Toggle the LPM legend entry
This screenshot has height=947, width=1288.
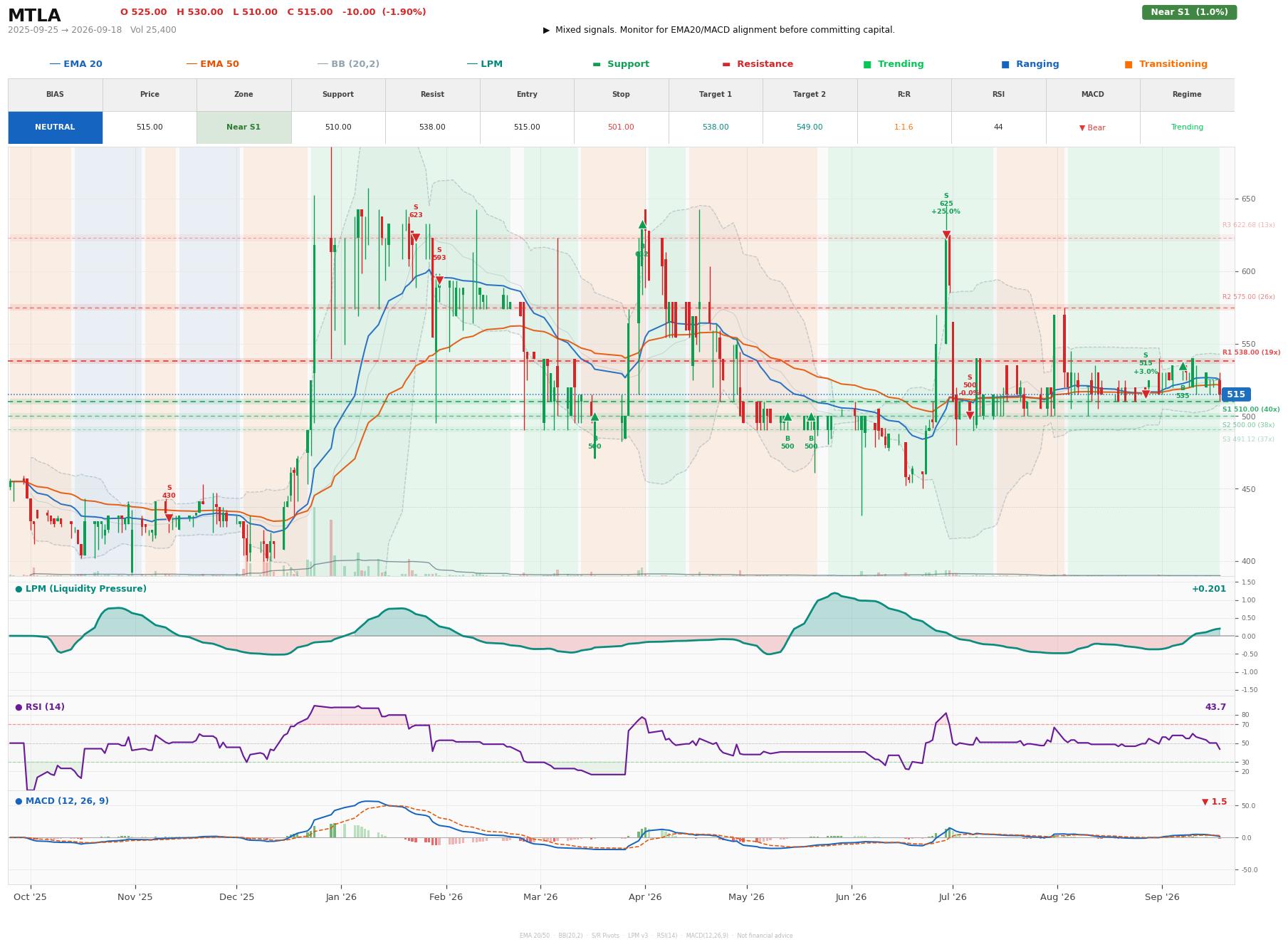tap(485, 64)
